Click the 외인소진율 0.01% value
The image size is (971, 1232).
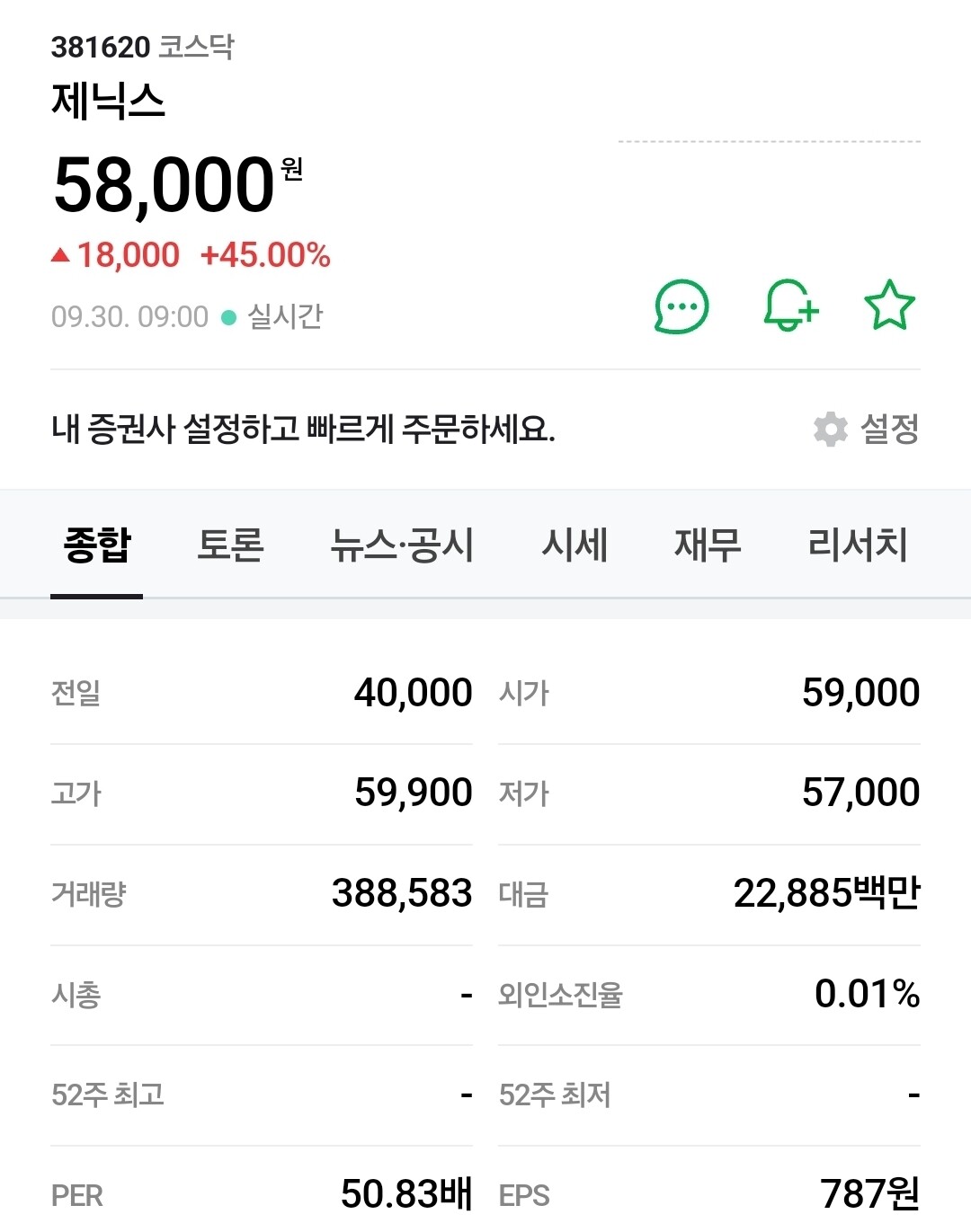coord(867,994)
